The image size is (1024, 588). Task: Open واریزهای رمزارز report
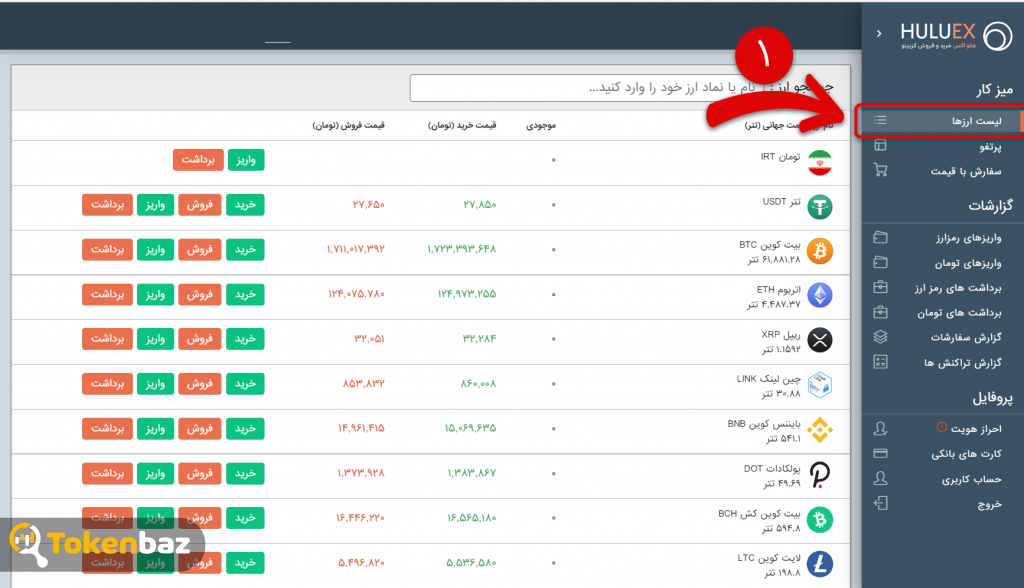[x=968, y=238]
